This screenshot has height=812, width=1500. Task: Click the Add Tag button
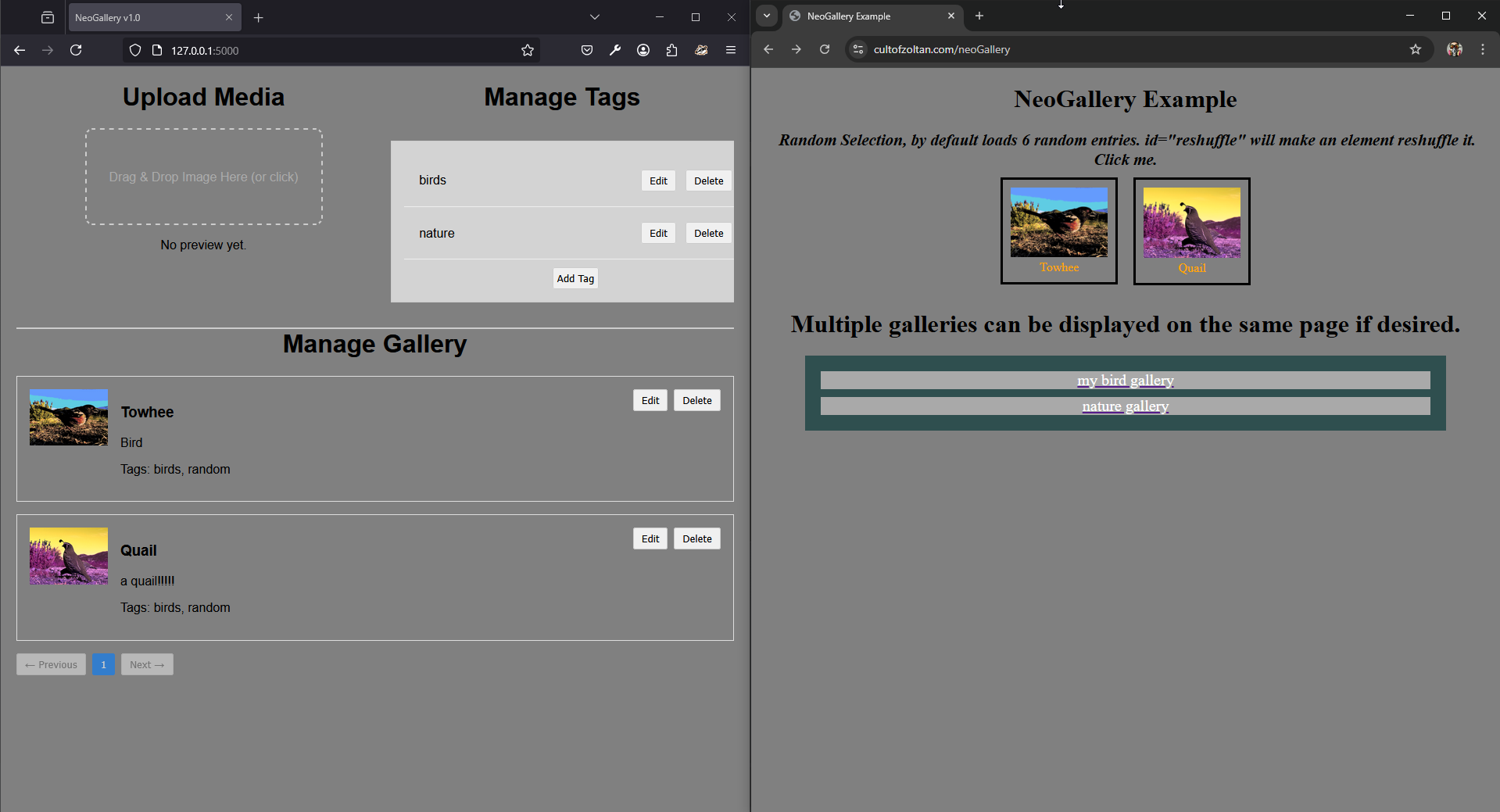point(575,278)
